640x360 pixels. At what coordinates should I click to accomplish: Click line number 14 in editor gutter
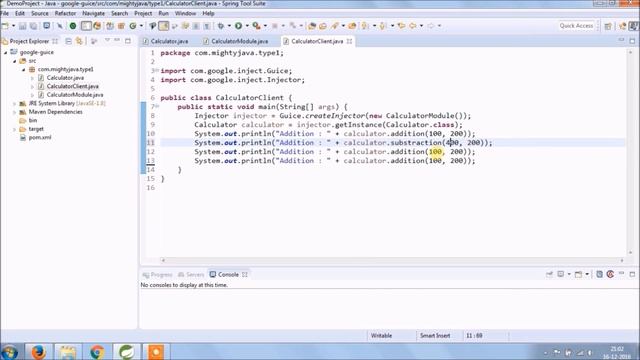(151, 169)
